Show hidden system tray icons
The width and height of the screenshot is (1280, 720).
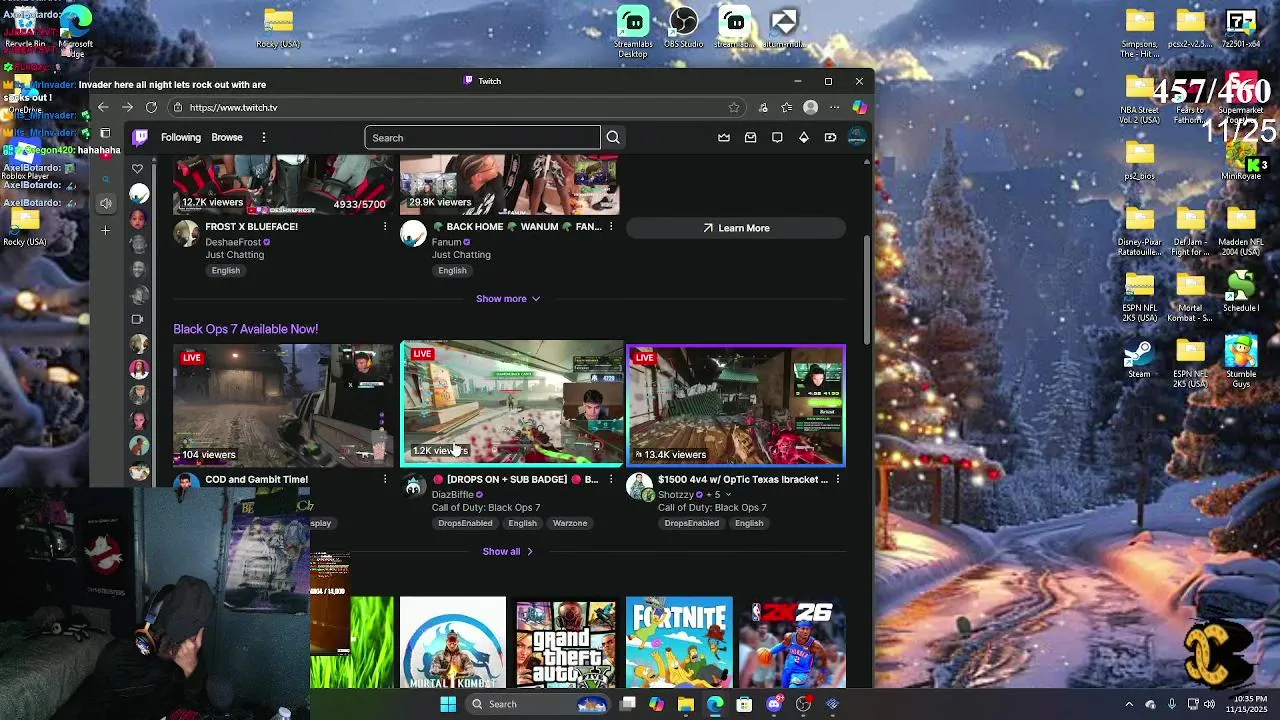click(x=1129, y=704)
